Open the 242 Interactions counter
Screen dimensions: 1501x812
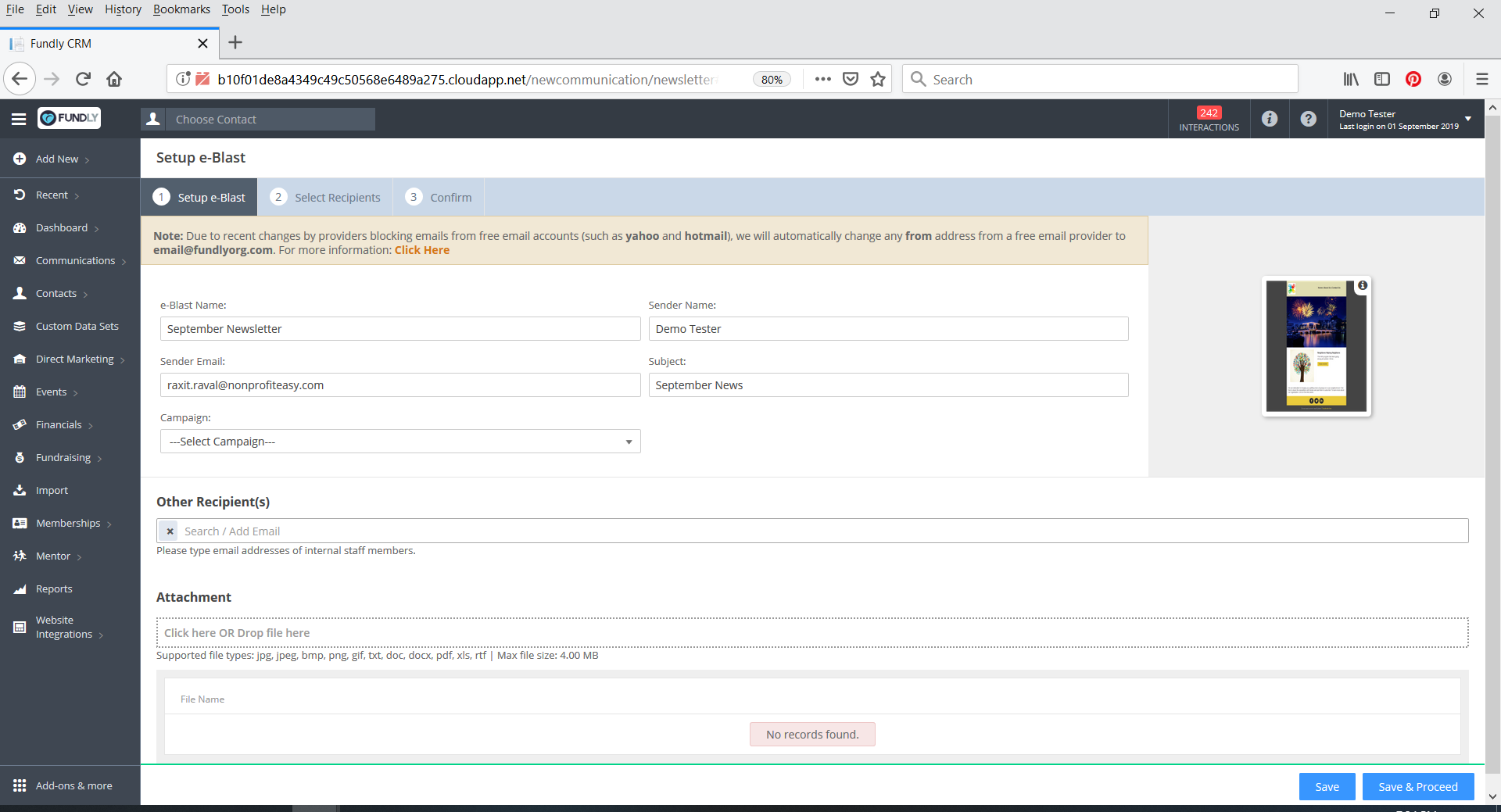(x=1209, y=119)
